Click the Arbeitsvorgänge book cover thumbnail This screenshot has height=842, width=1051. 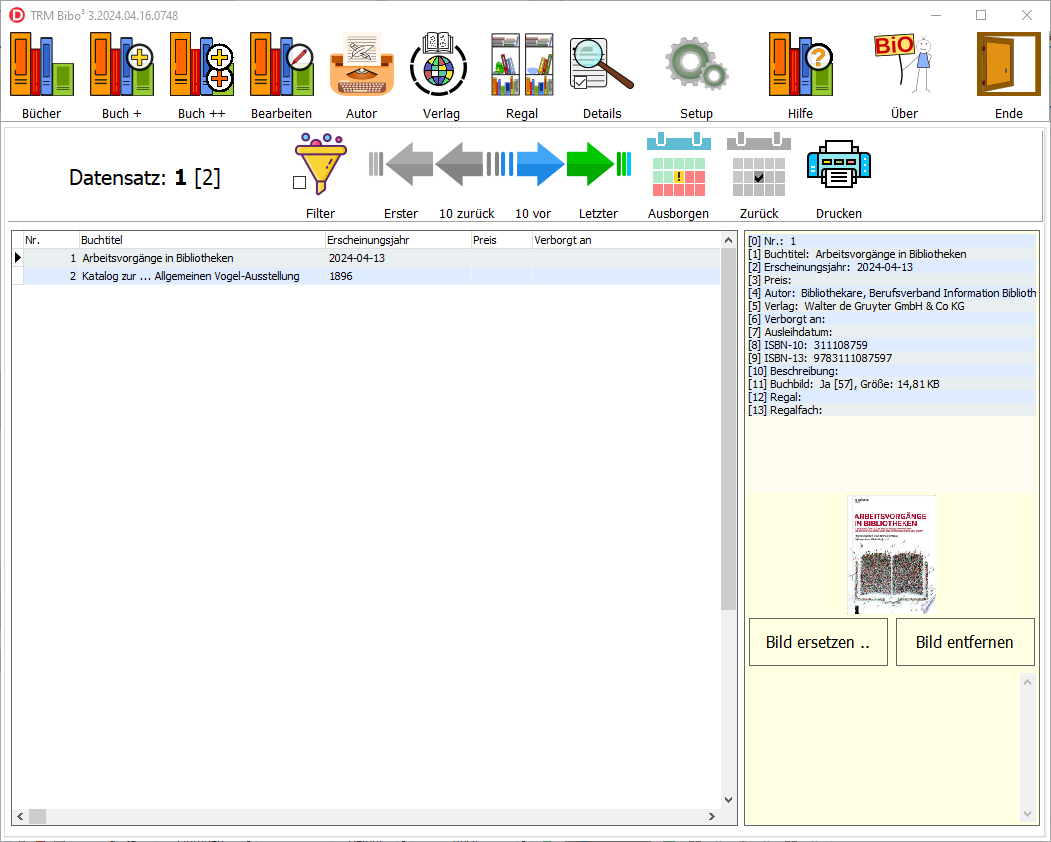pyautogui.click(x=891, y=554)
